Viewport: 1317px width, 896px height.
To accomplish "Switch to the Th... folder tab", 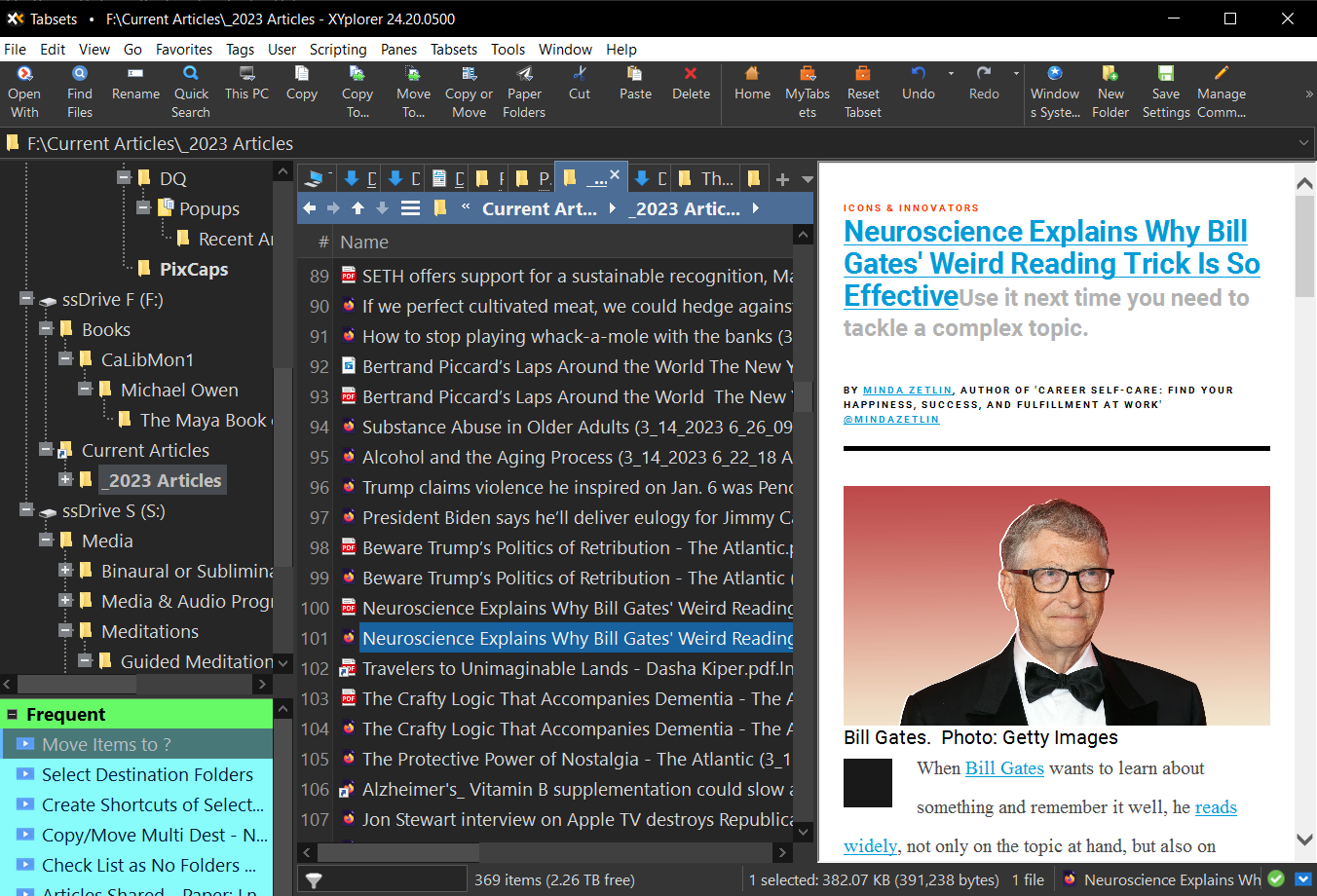I will [706, 178].
